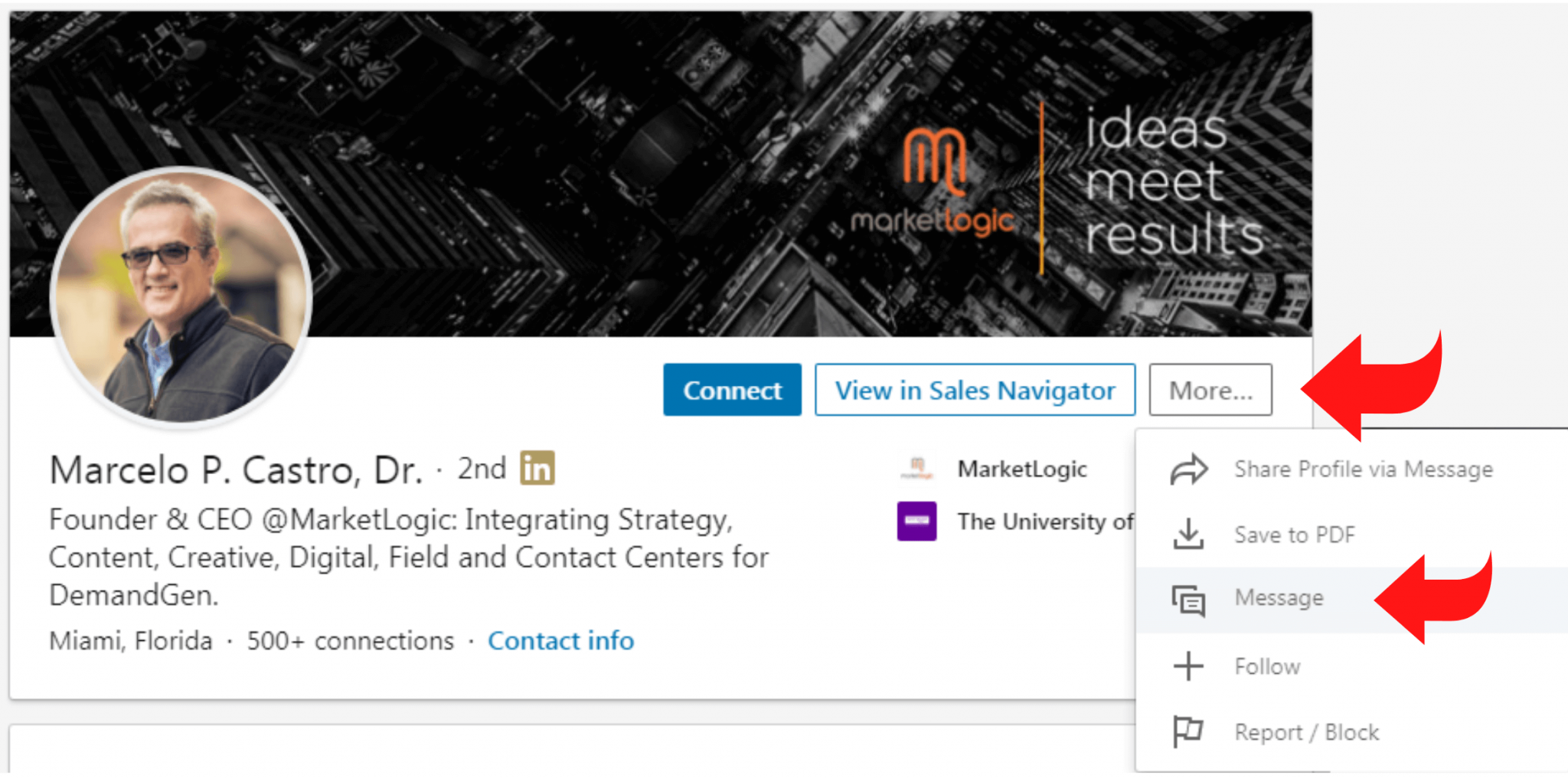1568x778 pixels.
Task: Choose Save to PDF option
Action: 1295,534
